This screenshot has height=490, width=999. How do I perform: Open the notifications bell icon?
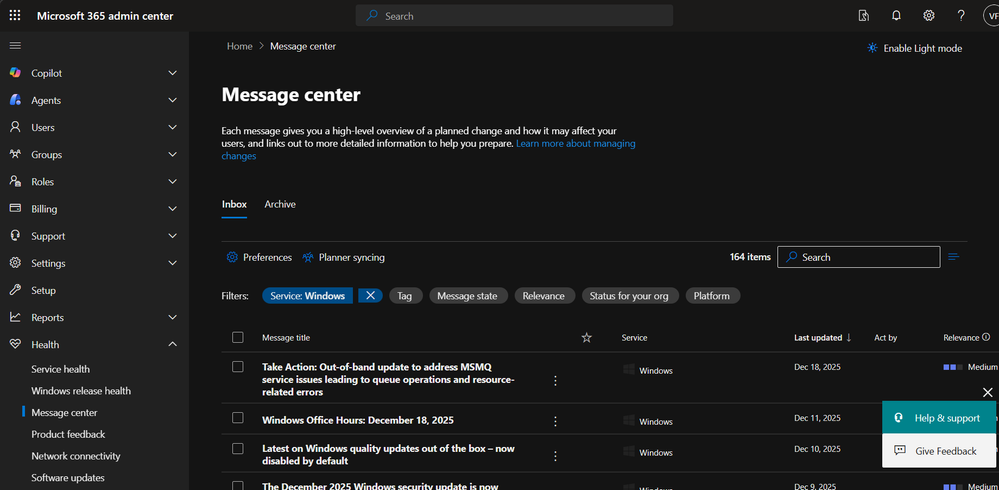pyautogui.click(x=896, y=16)
